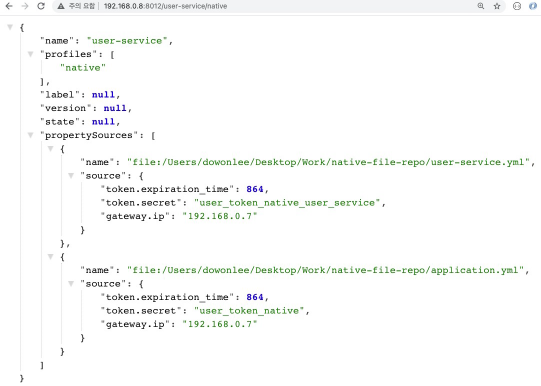Open the extension icon next to the star
Image resolution: width=541 pixels, height=386 pixels.
517,6
